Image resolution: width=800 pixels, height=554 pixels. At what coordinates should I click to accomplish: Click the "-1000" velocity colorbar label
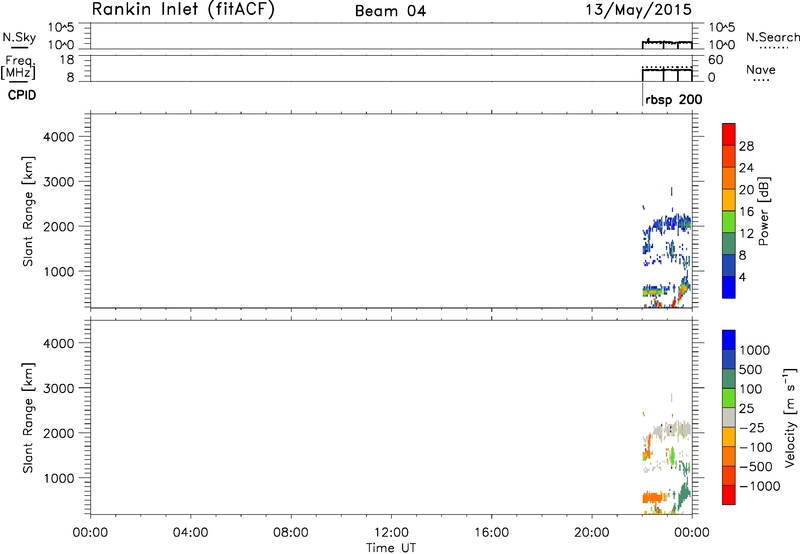(x=759, y=486)
